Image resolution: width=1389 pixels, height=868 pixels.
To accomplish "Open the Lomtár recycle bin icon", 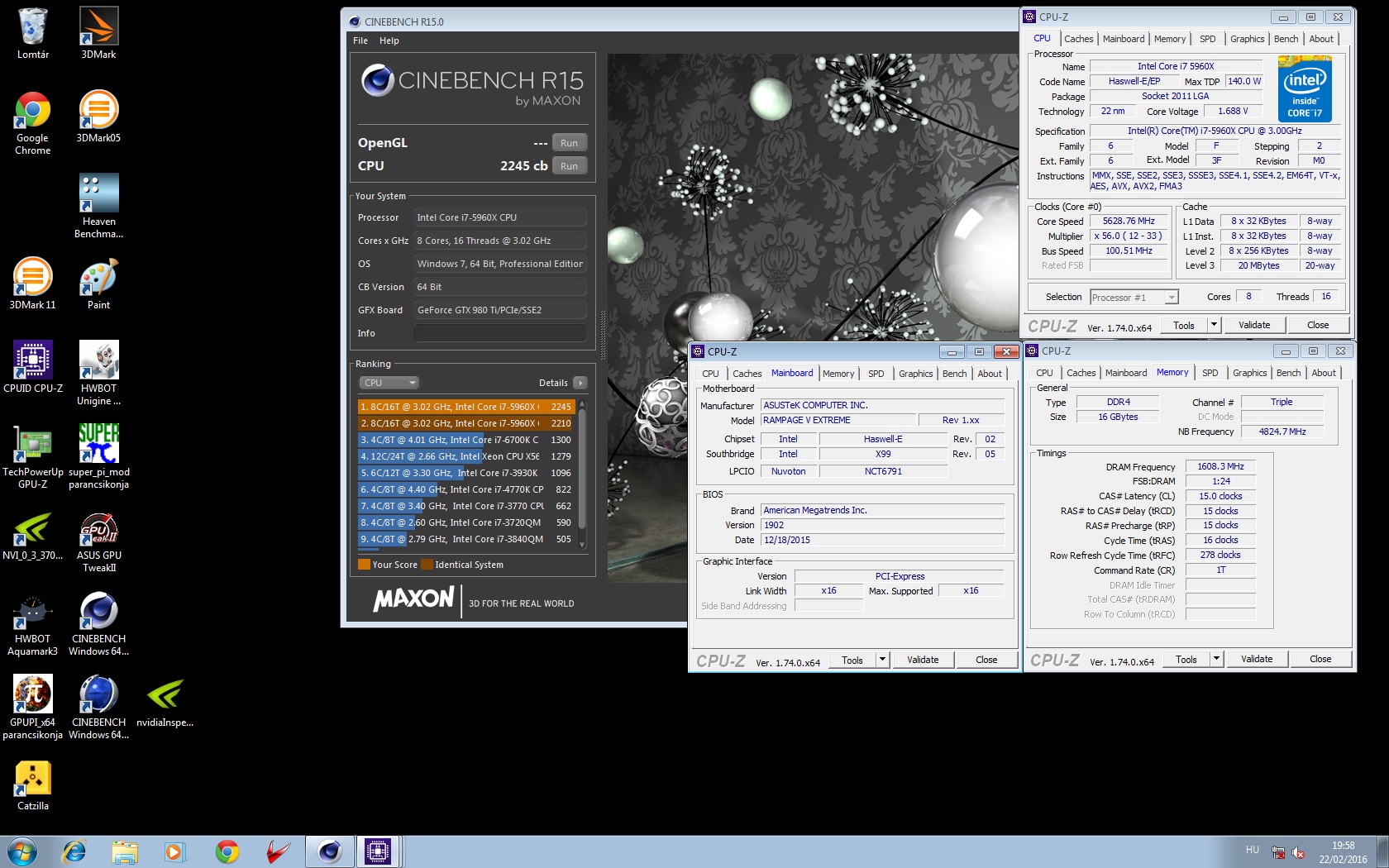I will [33, 33].
